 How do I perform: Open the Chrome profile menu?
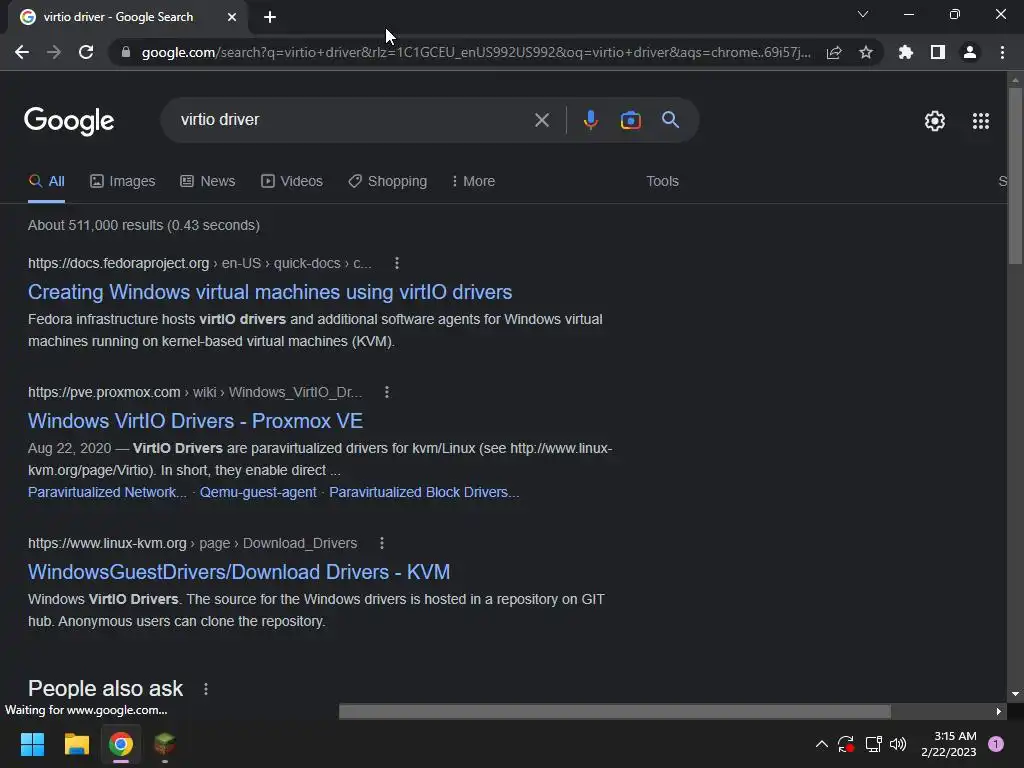[970, 52]
